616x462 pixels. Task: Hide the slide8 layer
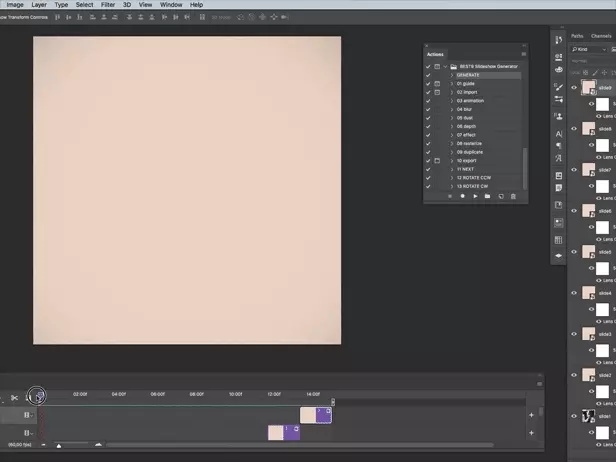point(574,128)
